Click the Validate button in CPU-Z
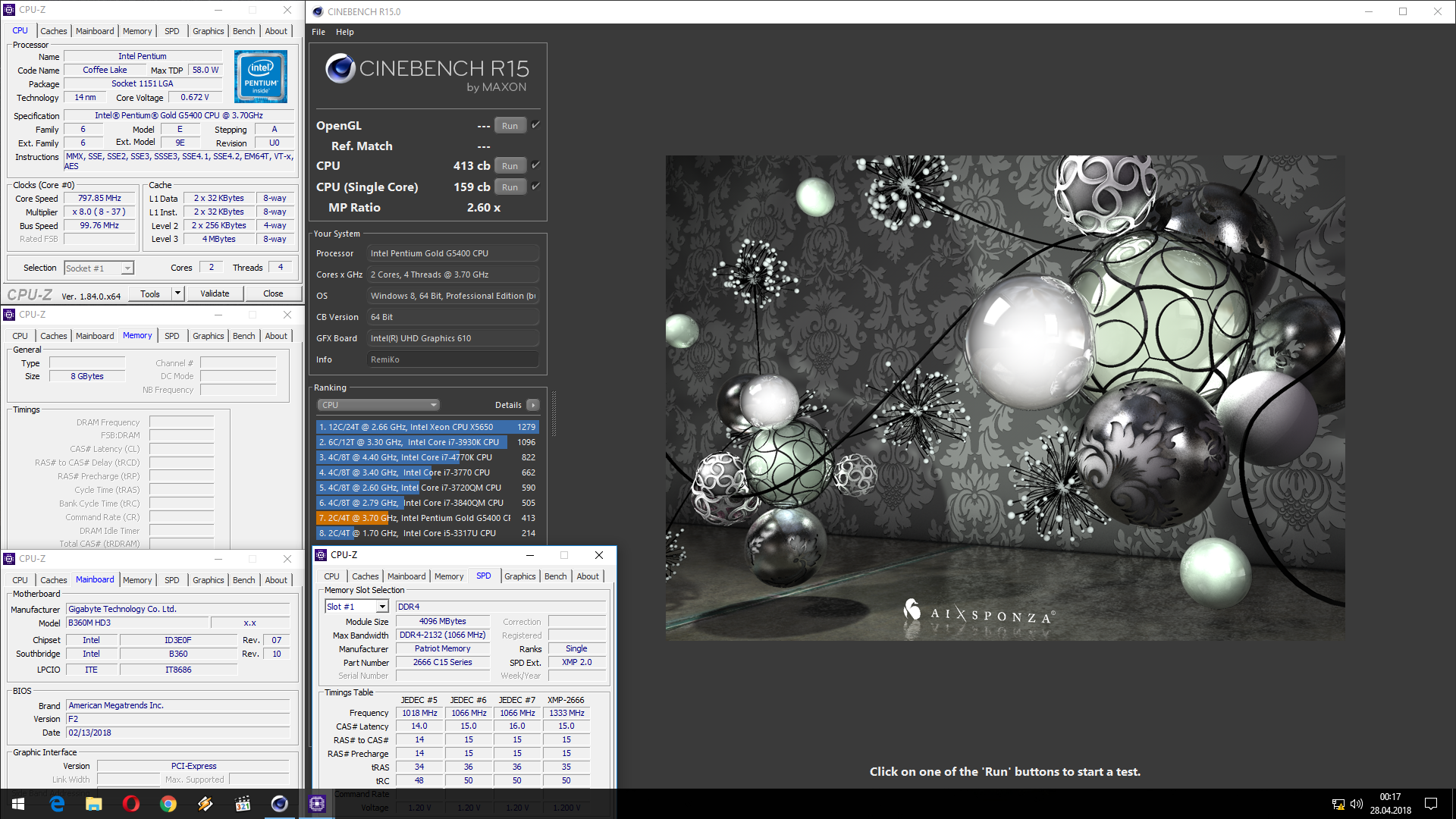Image resolution: width=1456 pixels, height=819 pixels. (x=215, y=293)
